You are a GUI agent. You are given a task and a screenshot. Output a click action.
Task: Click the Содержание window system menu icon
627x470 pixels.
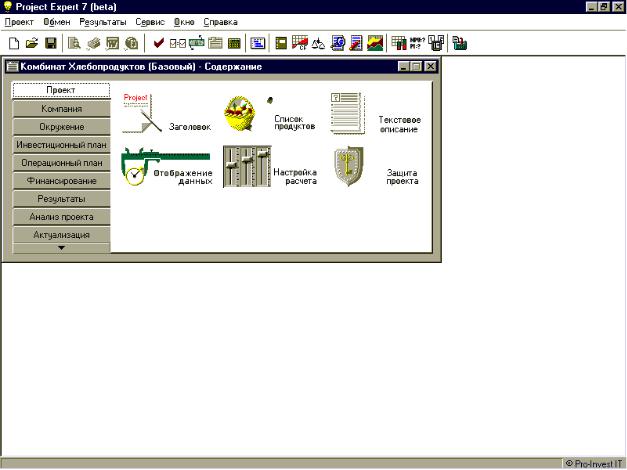tap(12, 66)
